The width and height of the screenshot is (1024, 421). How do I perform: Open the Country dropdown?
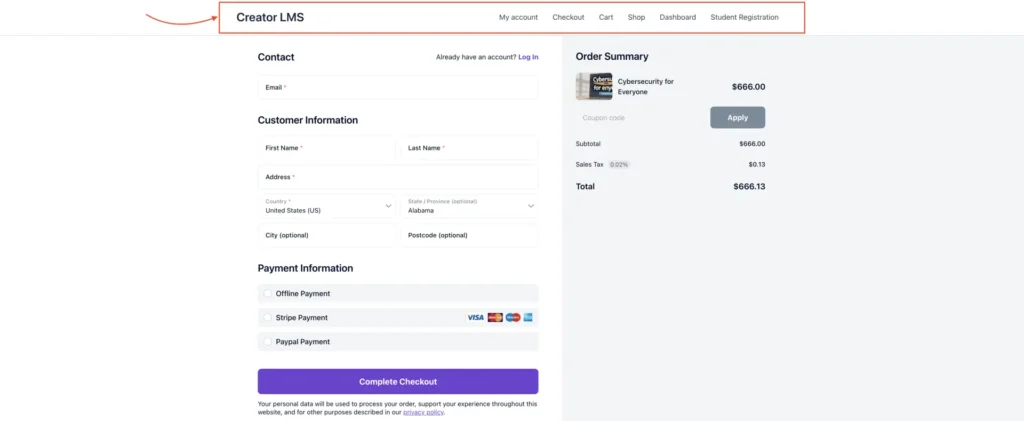pos(327,206)
